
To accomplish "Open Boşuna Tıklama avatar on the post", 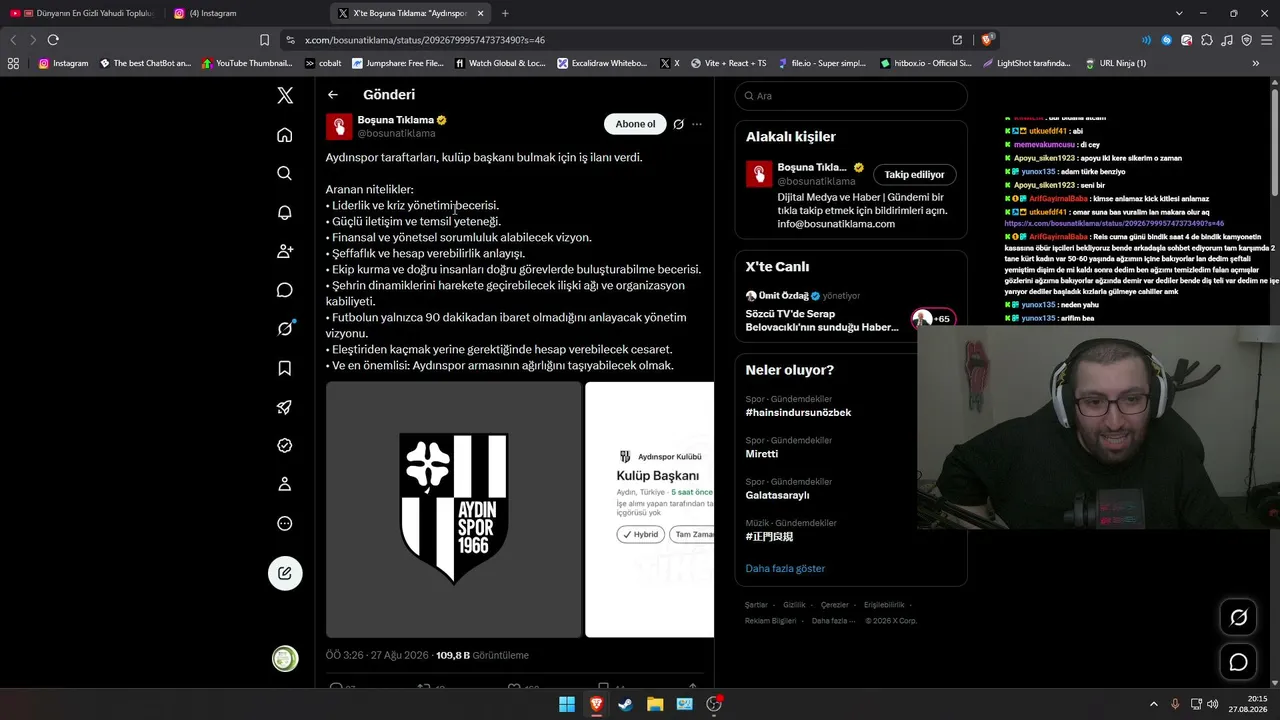I will pyautogui.click(x=339, y=126).
